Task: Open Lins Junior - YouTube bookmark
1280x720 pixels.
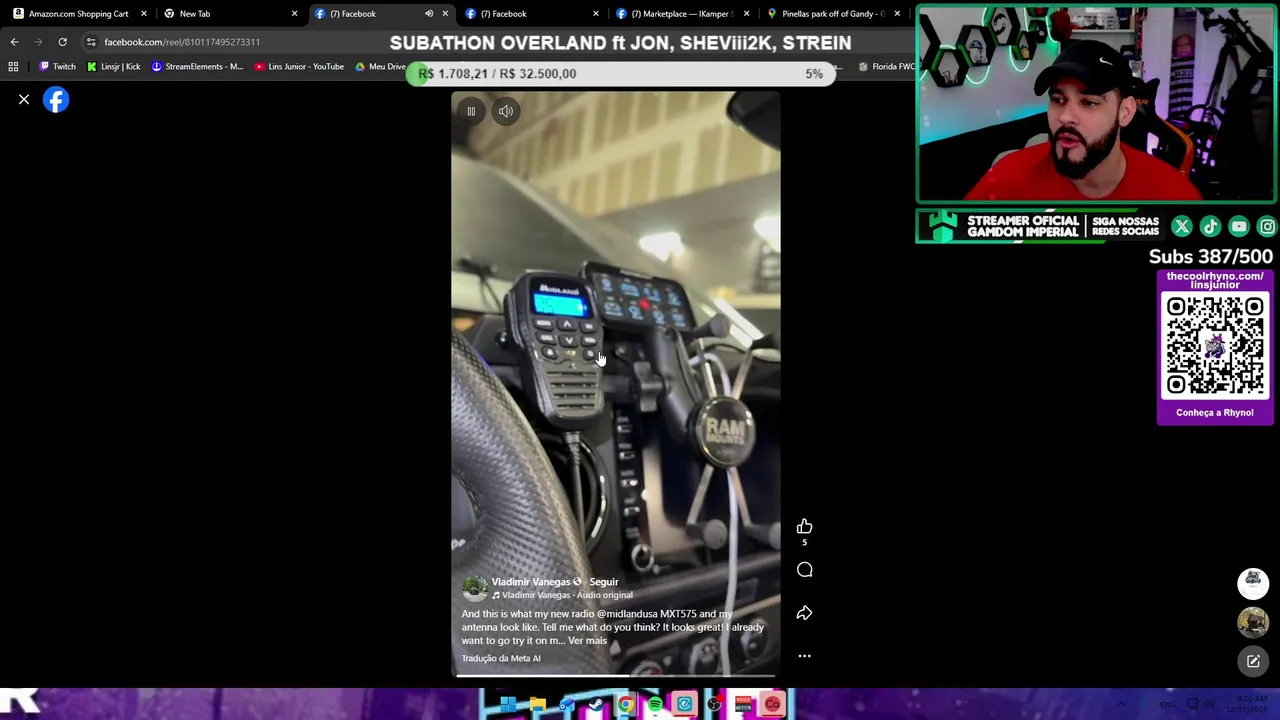Action: coord(299,67)
